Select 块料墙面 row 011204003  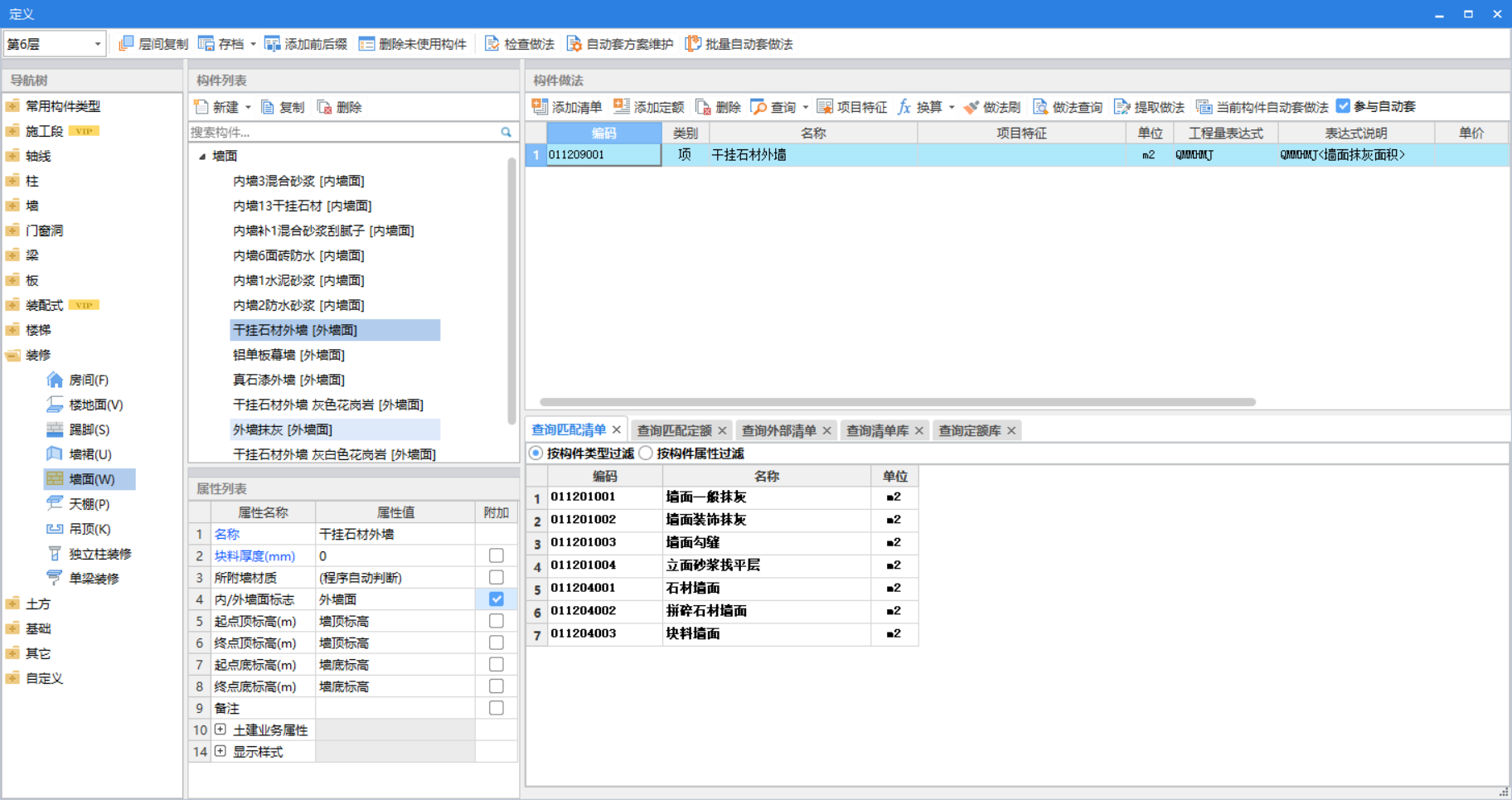[x=721, y=633]
